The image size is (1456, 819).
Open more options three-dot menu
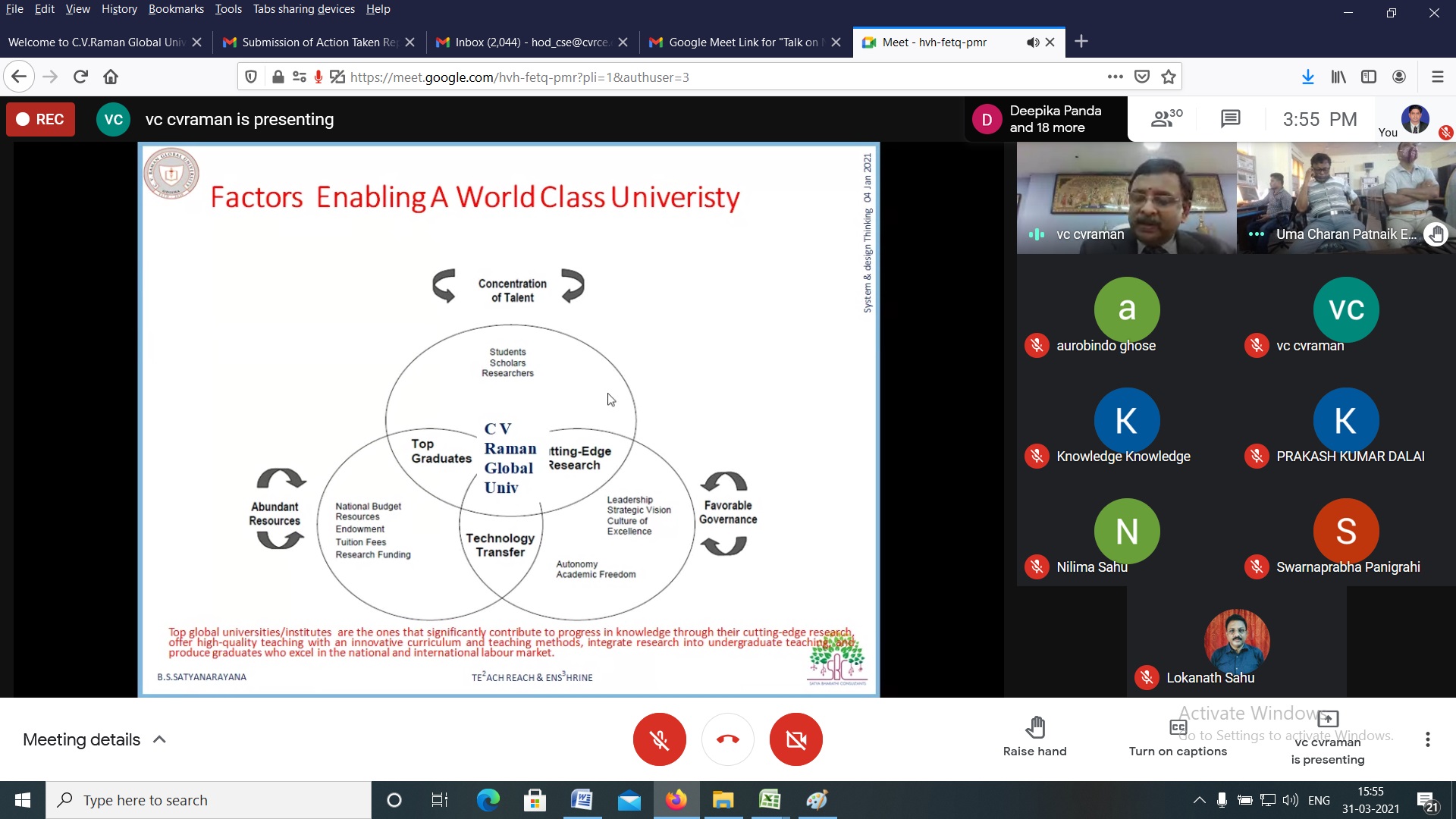pos(1427,739)
